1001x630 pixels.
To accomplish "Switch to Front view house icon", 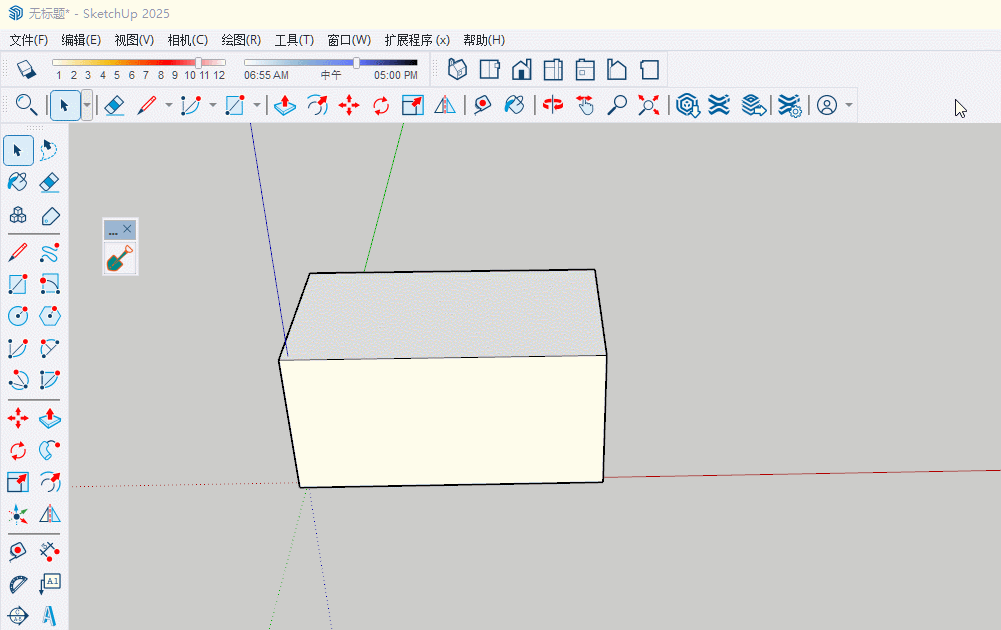I will pyautogui.click(x=521, y=69).
